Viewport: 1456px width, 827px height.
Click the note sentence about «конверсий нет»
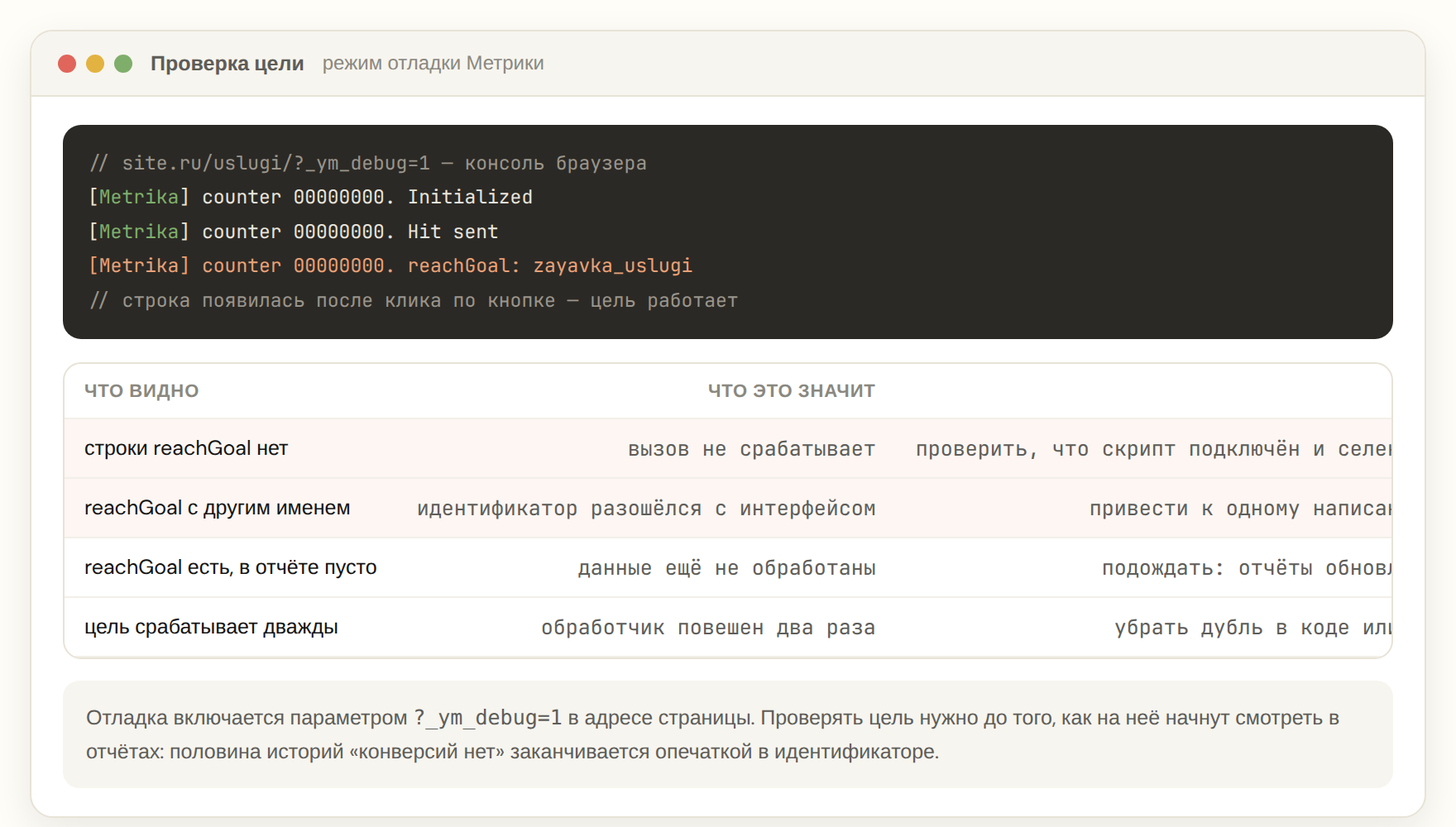[x=513, y=752]
